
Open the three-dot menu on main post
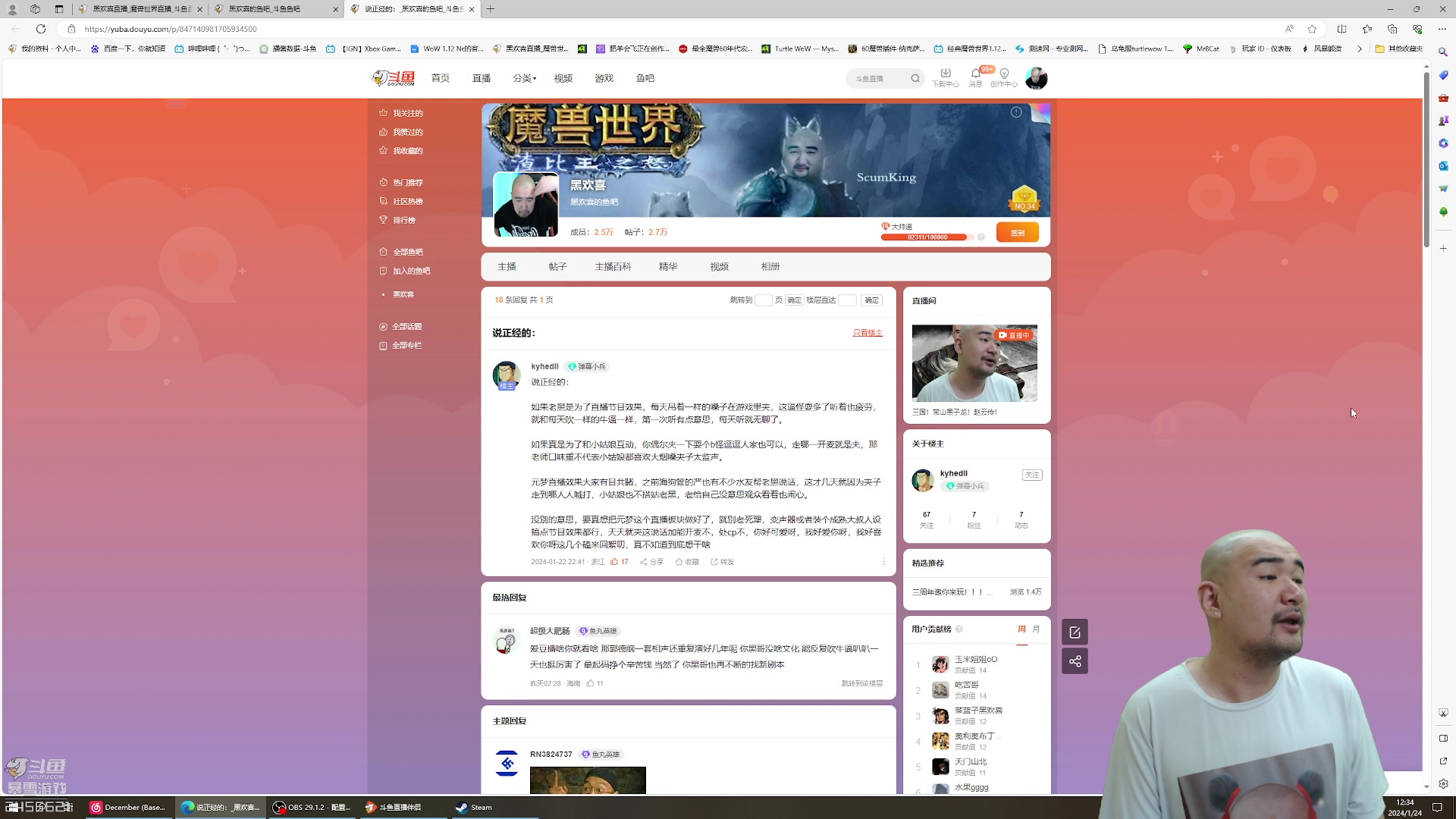pos(883,562)
